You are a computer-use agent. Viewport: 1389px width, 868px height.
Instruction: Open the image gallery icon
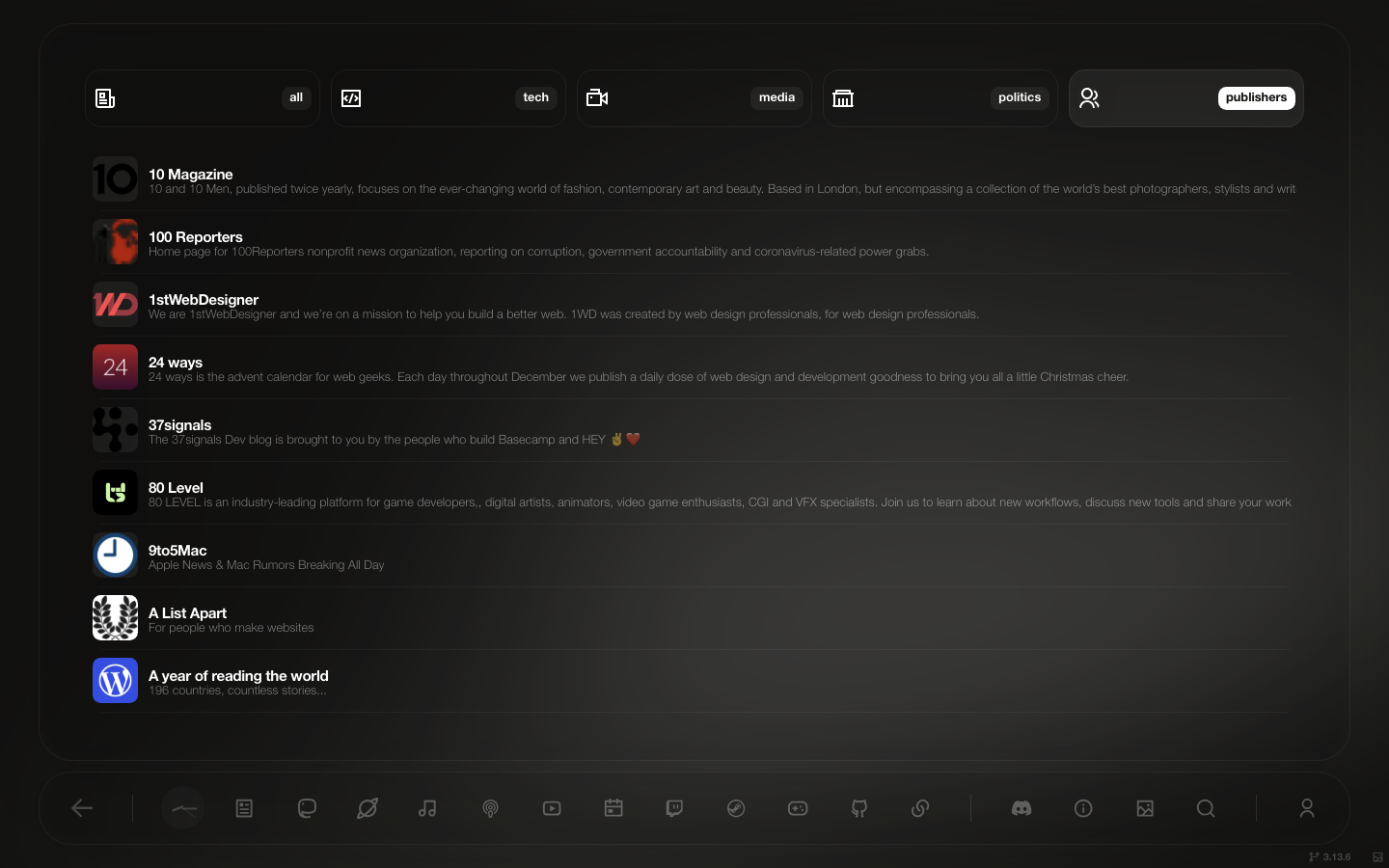coord(1145,808)
